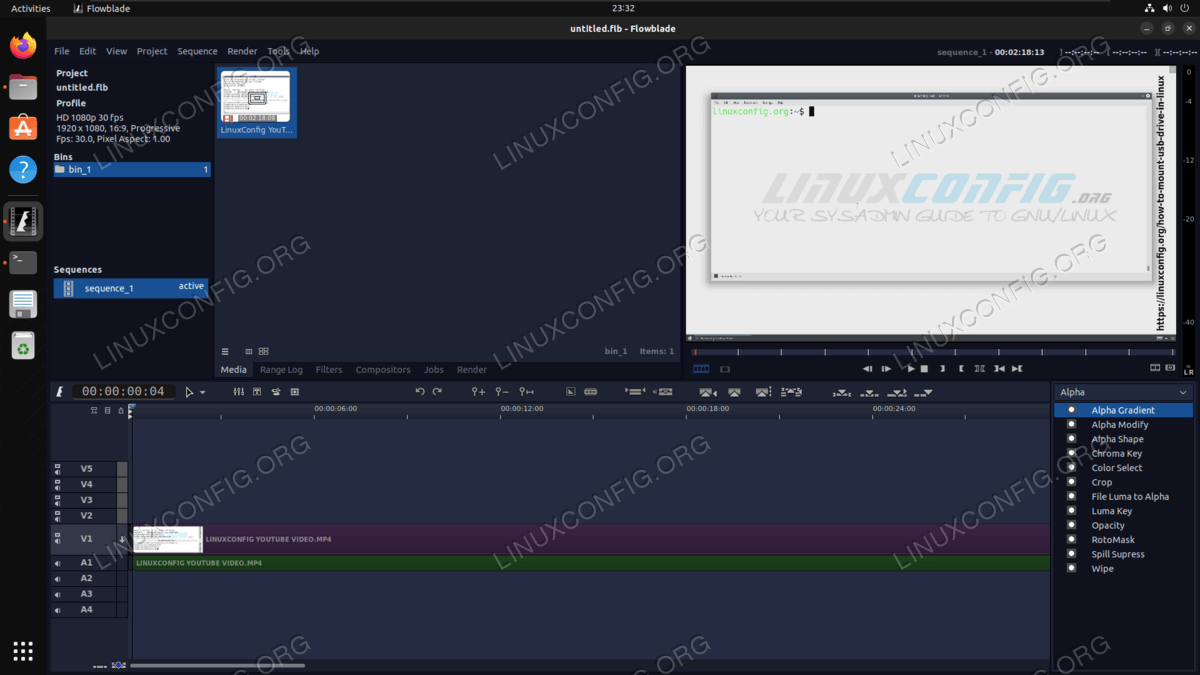The width and height of the screenshot is (1200, 675).
Task: Toggle clip display in the monitor
Action: (x=725, y=369)
